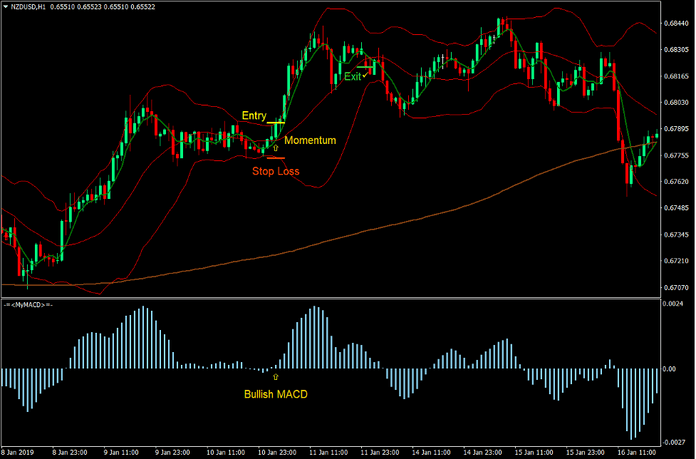Select the Bullish MACD text label
This screenshot has height=459, width=696.
coord(276,394)
